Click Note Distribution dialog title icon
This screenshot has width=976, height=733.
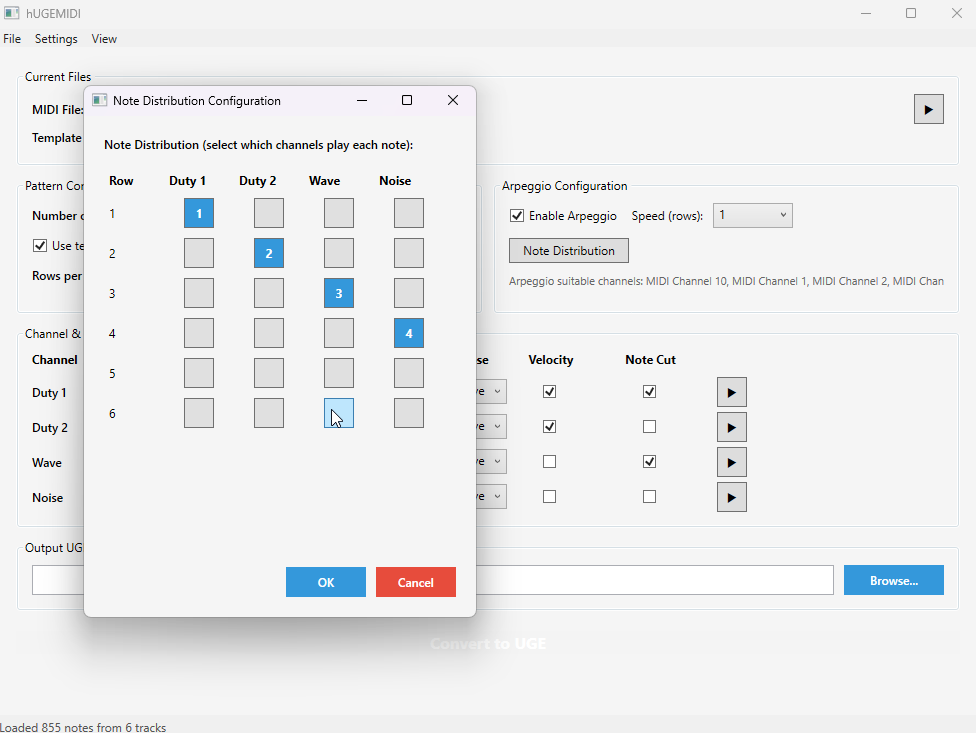(x=100, y=100)
